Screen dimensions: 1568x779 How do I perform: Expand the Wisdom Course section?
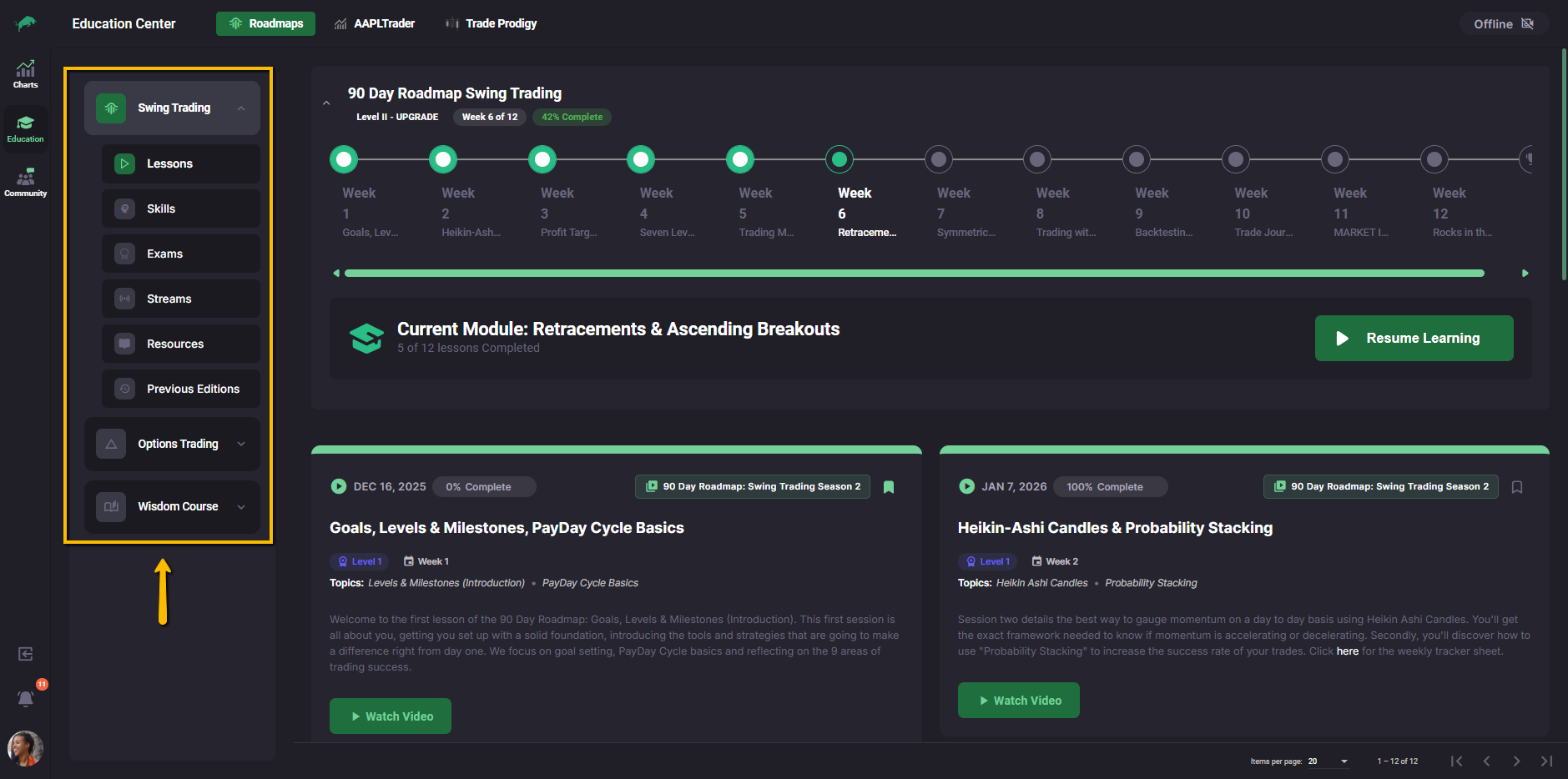pyautogui.click(x=241, y=506)
